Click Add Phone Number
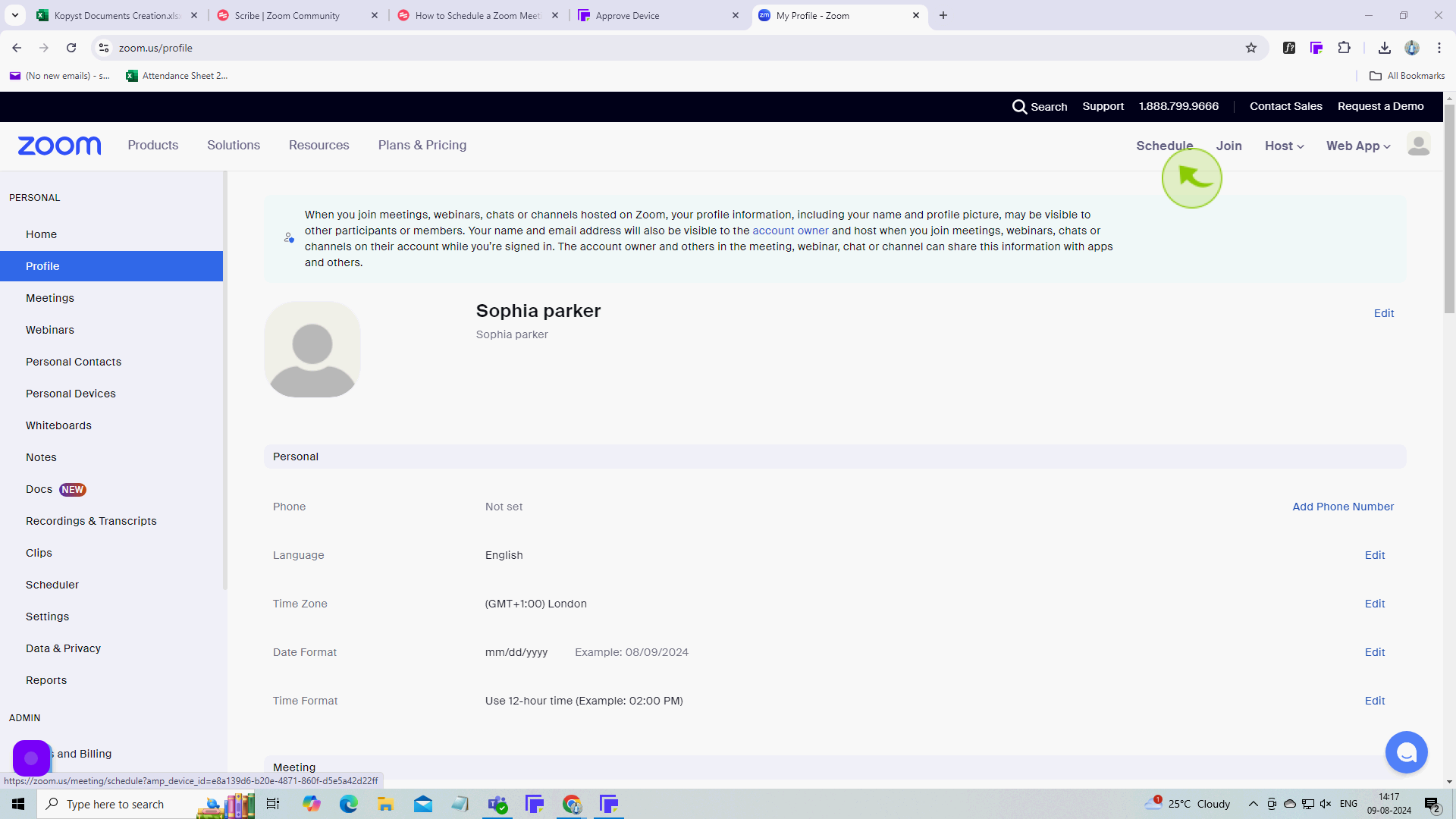Screen dimensions: 1456x819 (x=1343, y=507)
